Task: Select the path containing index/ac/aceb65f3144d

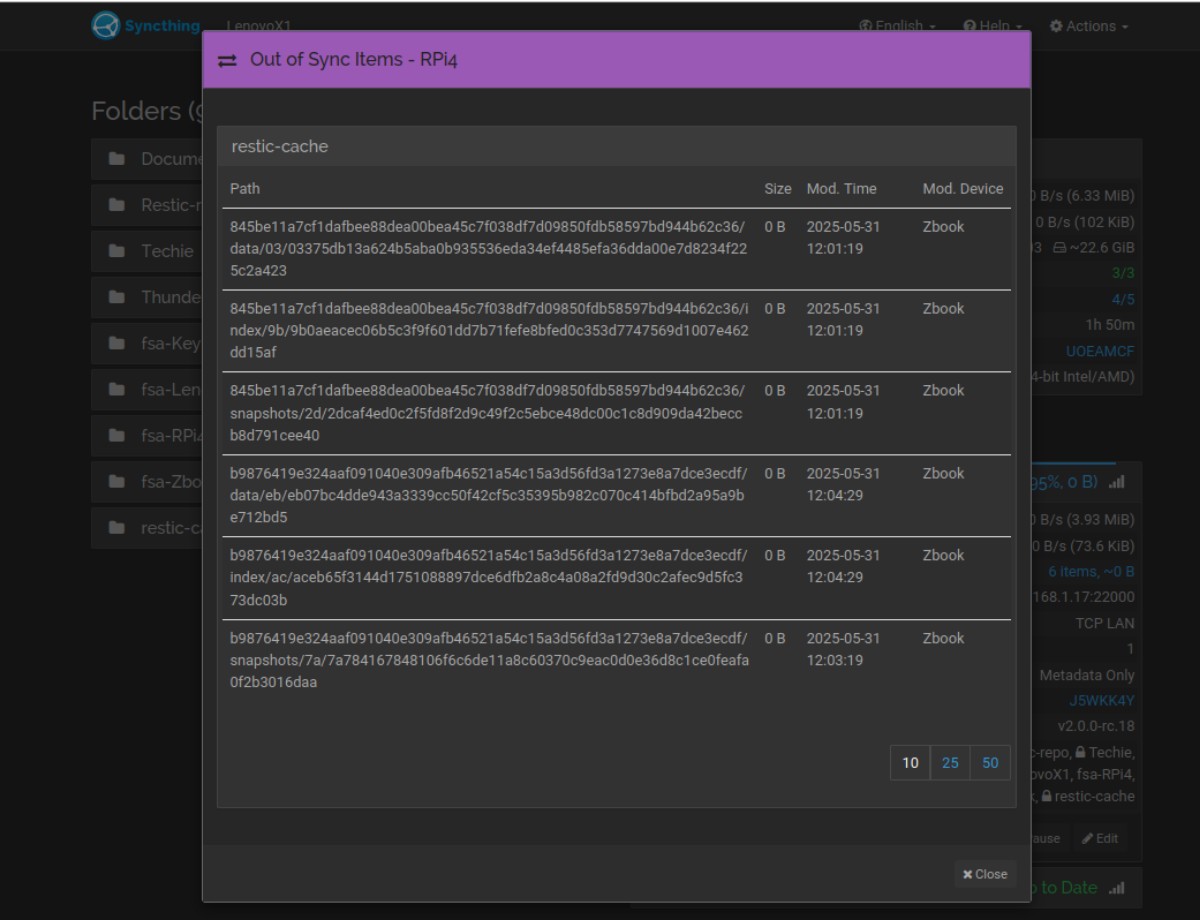Action: point(489,578)
